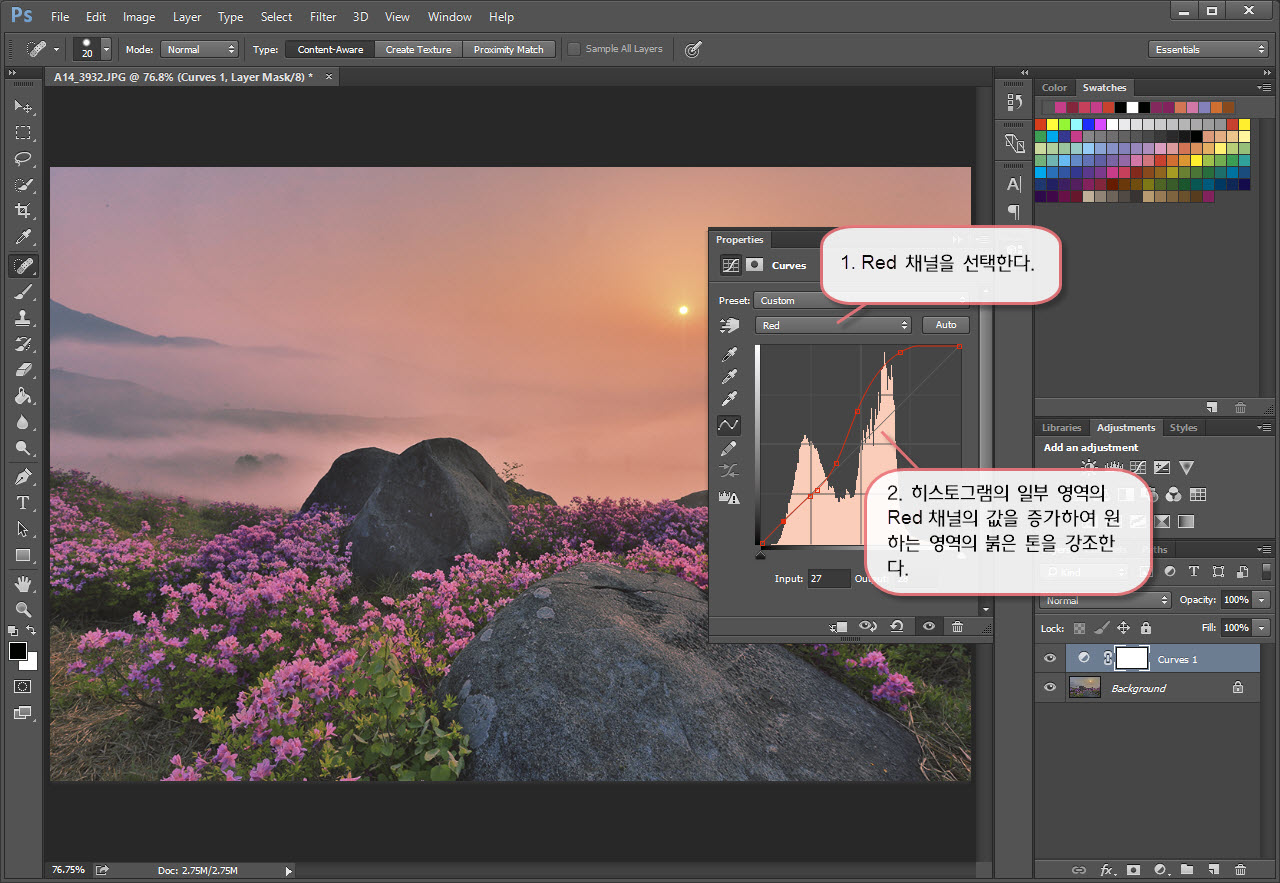Image resolution: width=1280 pixels, height=883 pixels.
Task: Toggle Quick Mask mode
Action: click(x=23, y=687)
